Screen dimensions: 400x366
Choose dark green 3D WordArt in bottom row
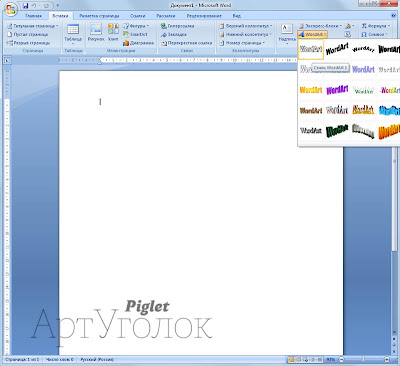click(x=337, y=131)
